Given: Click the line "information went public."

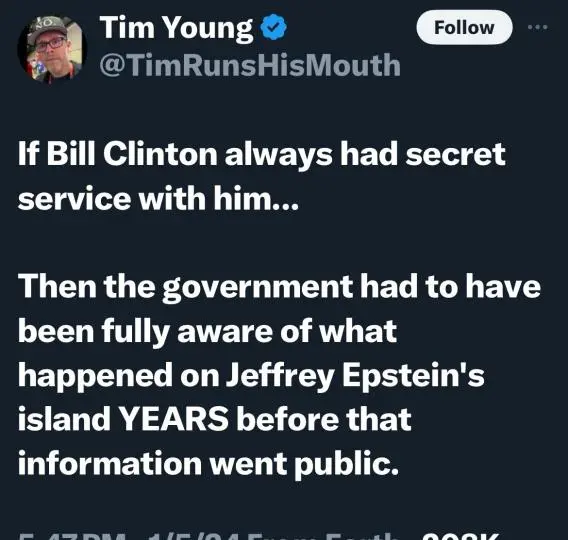Looking at the screenshot, I should click(x=208, y=464).
